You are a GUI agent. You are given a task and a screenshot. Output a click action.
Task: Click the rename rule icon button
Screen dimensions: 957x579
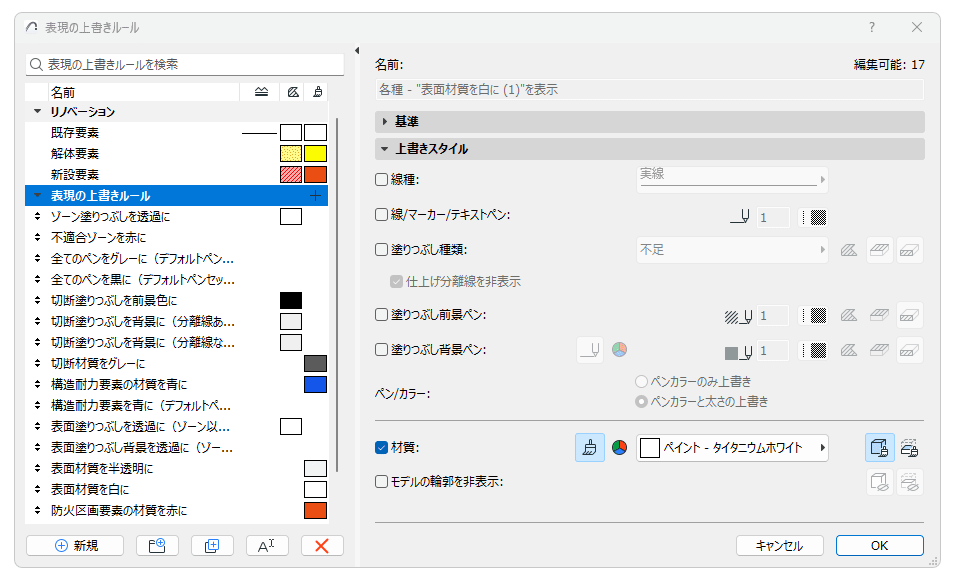pos(266,546)
